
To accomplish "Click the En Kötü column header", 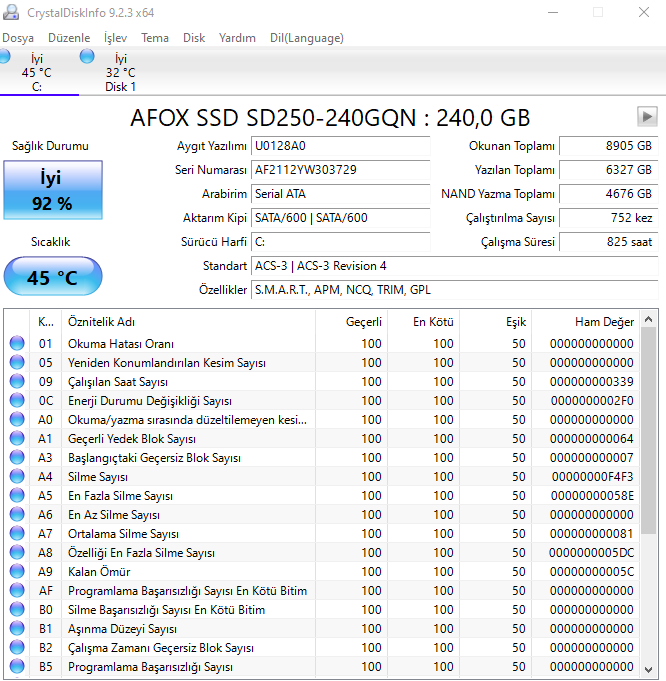I will click(x=423, y=322).
